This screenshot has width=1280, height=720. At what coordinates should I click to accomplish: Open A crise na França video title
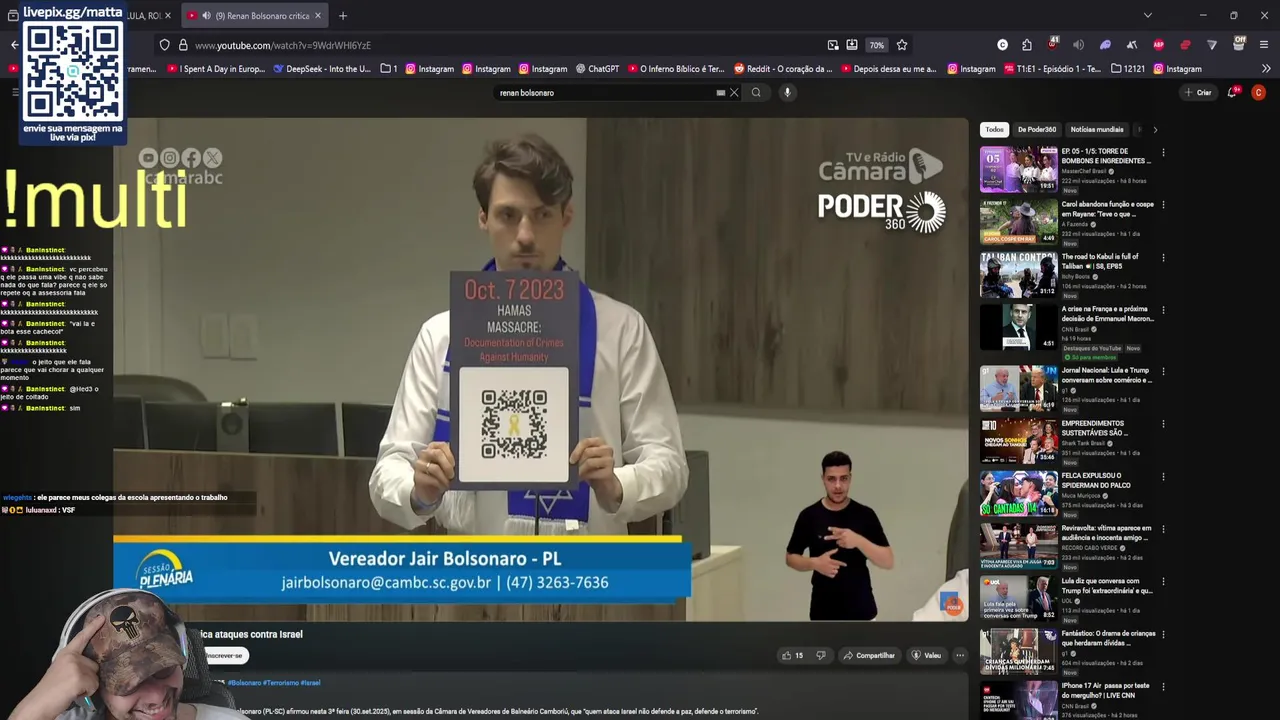pyautogui.click(x=1107, y=314)
